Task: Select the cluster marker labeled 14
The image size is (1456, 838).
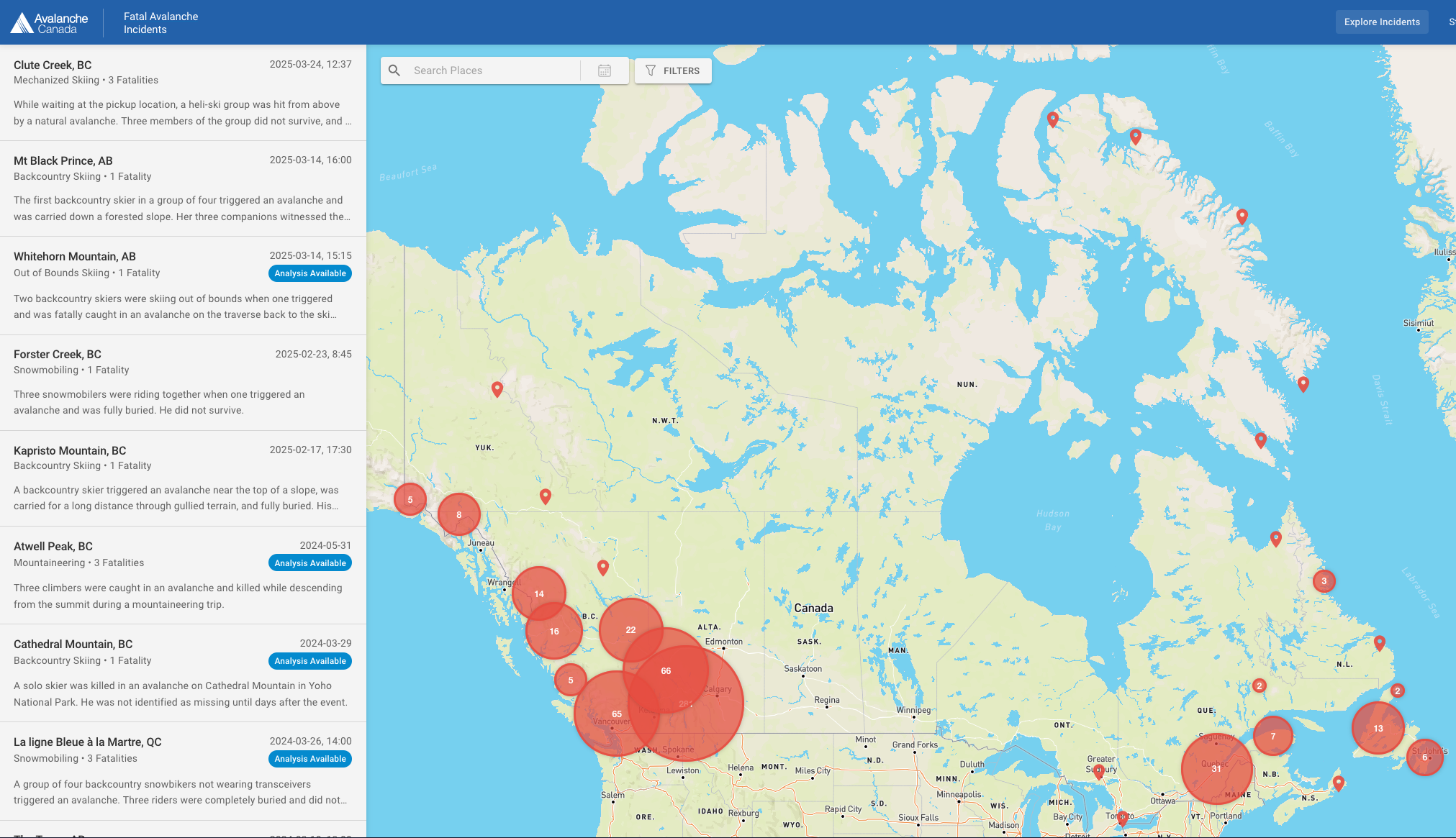Action: (x=539, y=593)
